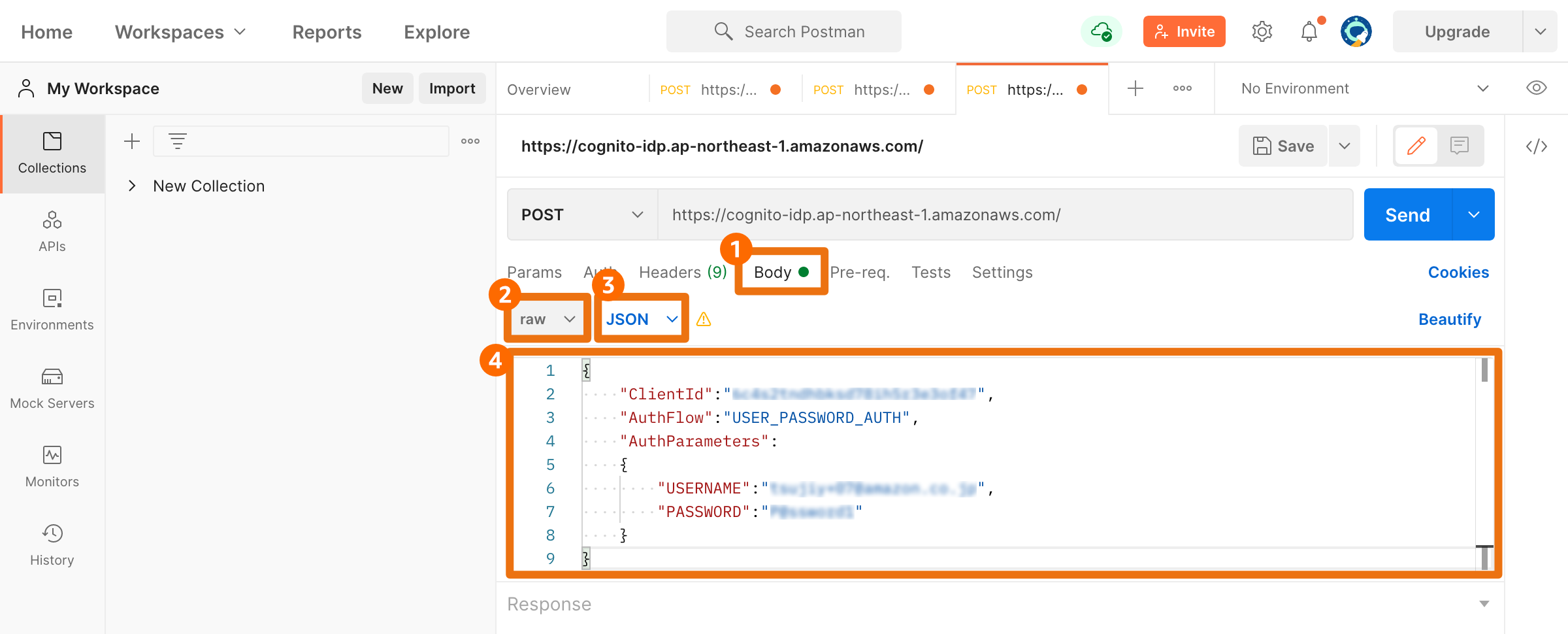Open the raw body type dropdown
Image resolution: width=1568 pixels, height=634 pixels.
click(x=547, y=319)
